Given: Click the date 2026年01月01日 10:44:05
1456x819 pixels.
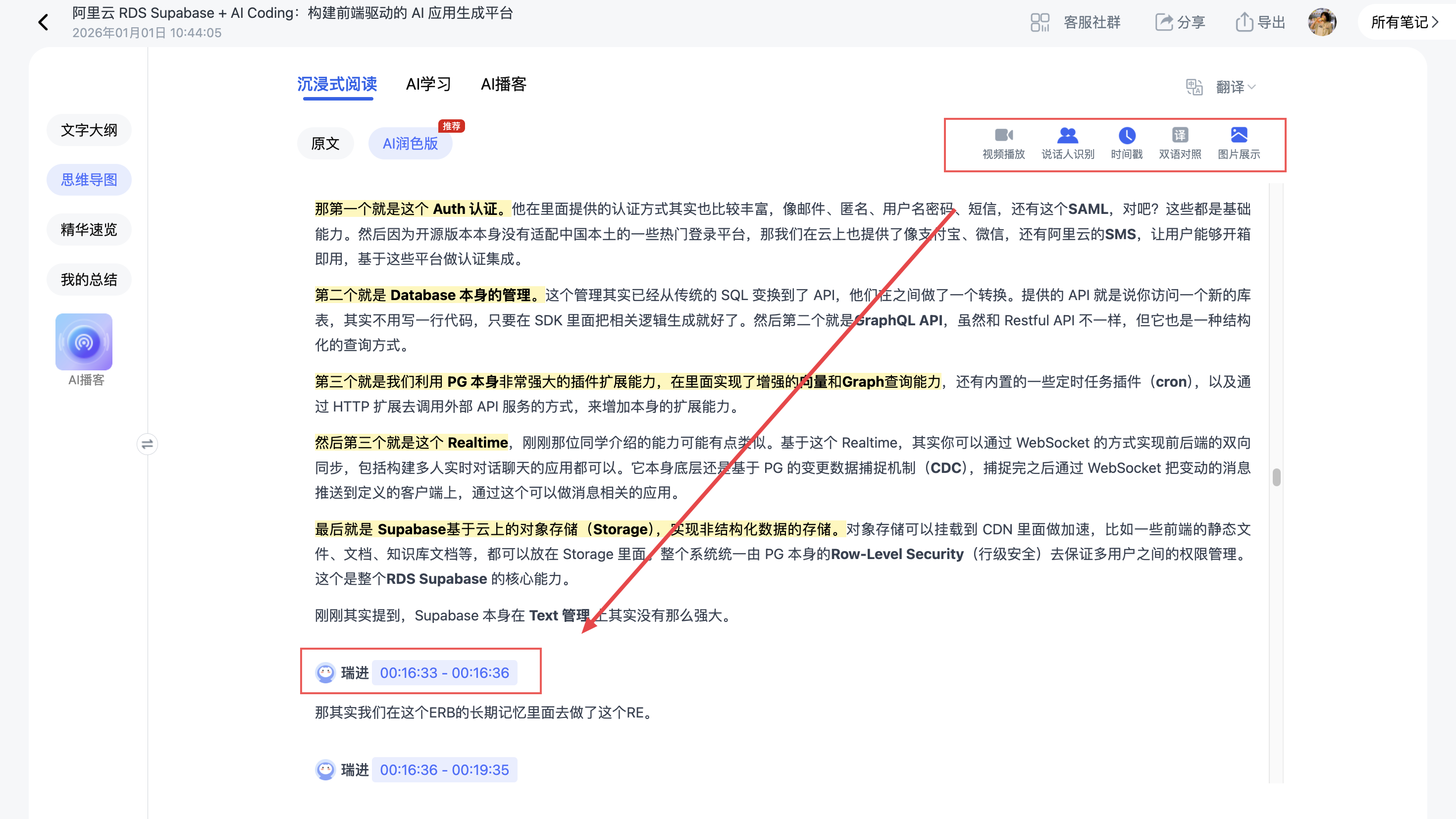Looking at the screenshot, I should [x=147, y=33].
